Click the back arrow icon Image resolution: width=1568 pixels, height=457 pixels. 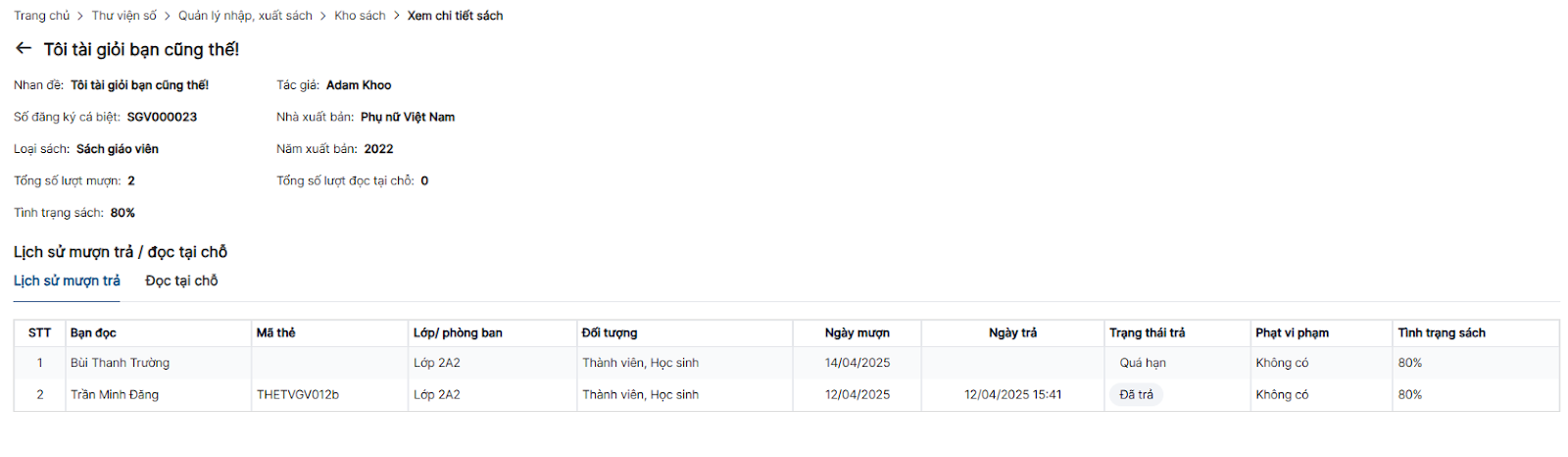[24, 48]
